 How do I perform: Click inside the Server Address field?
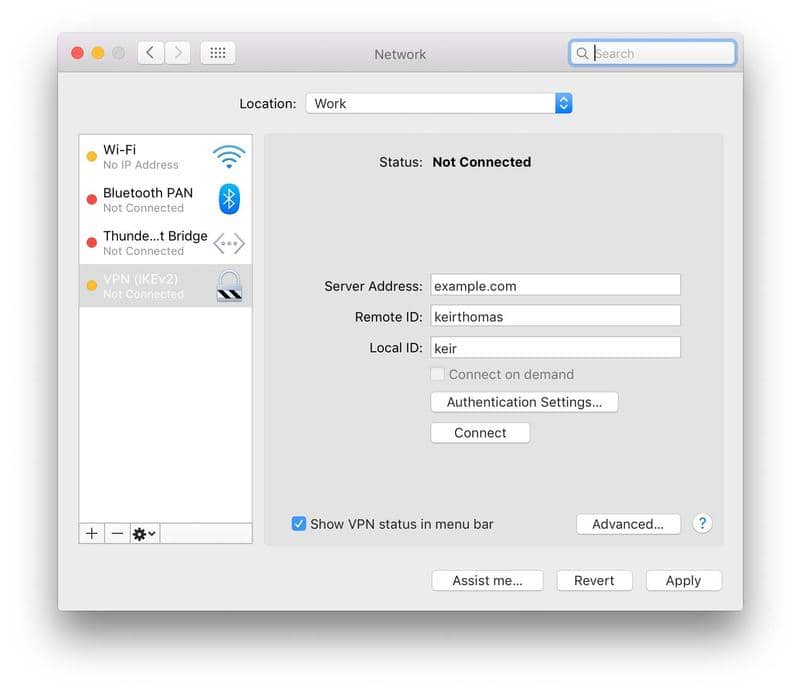tap(555, 285)
